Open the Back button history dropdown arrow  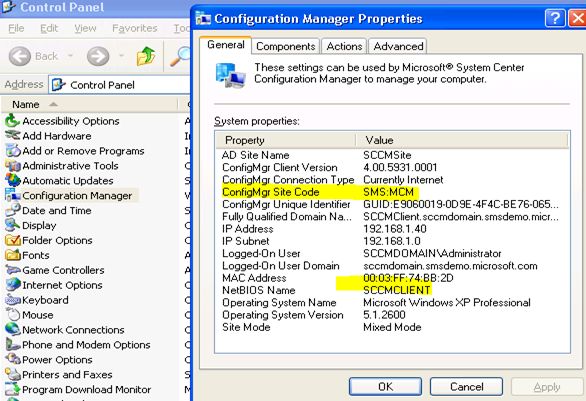coord(70,56)
